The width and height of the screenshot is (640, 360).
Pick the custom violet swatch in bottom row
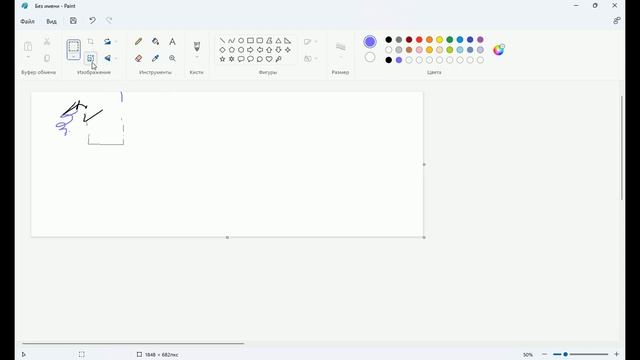tap(399, 60)
